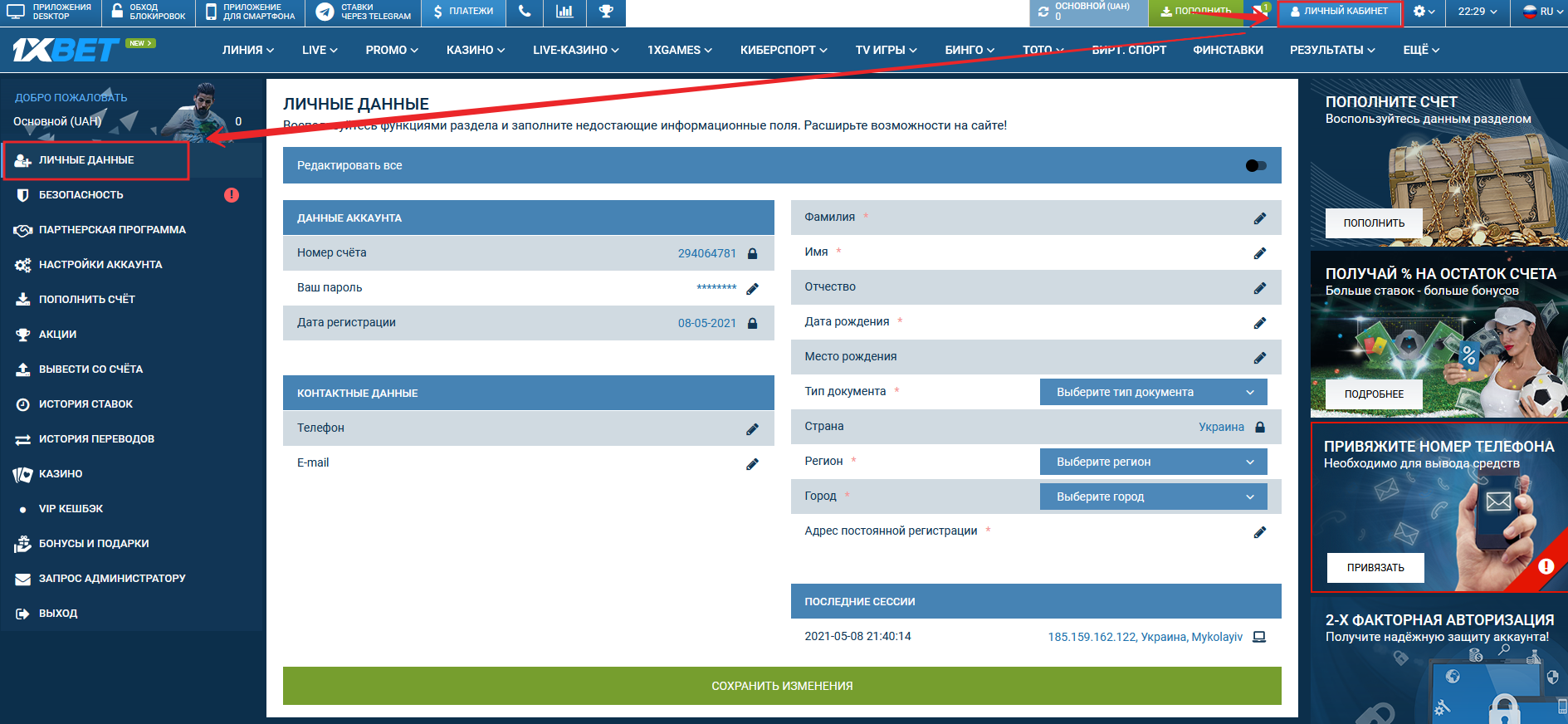The height and width of the screenshot is (724, 1568).
Task: Open the settings gear dropdown
Action: coord(1424,12)
